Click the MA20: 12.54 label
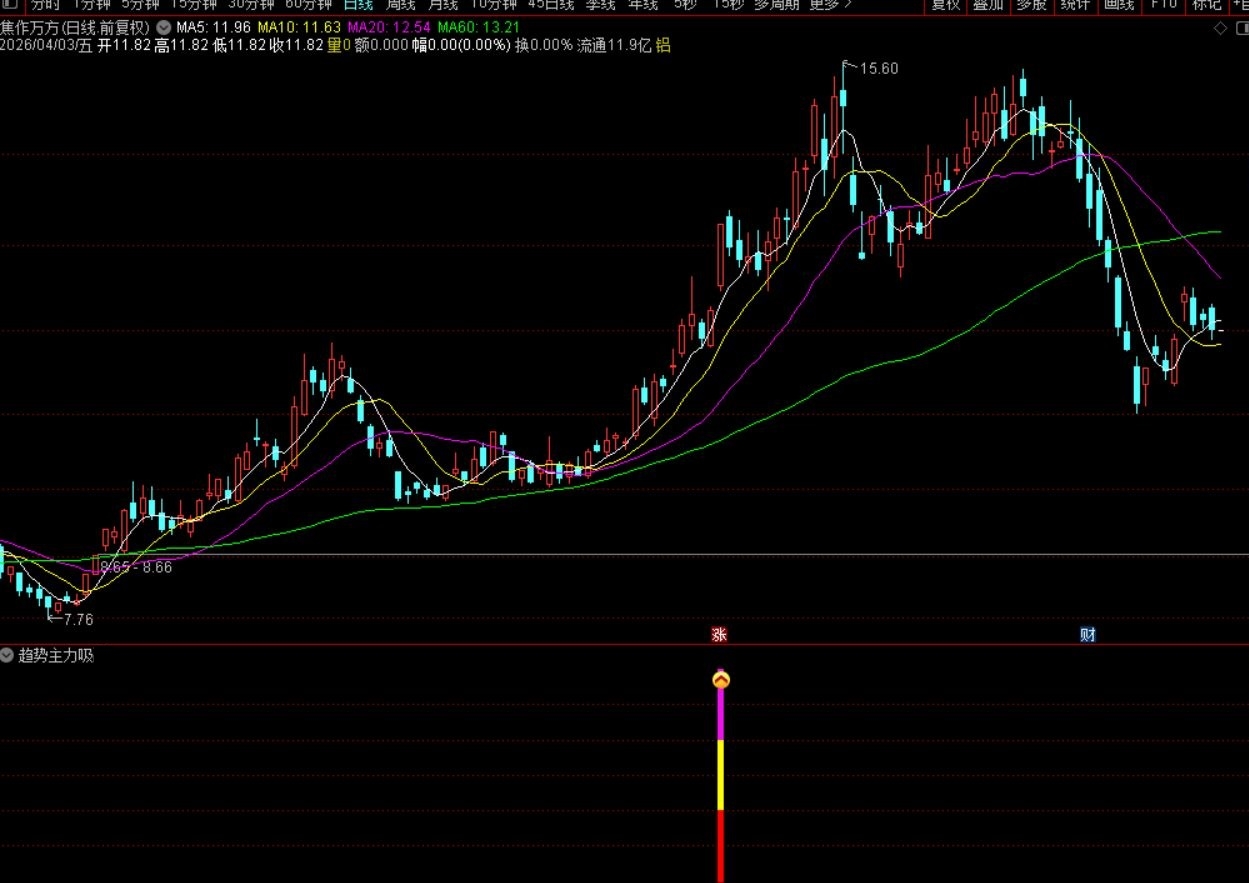 pos(389,28)
